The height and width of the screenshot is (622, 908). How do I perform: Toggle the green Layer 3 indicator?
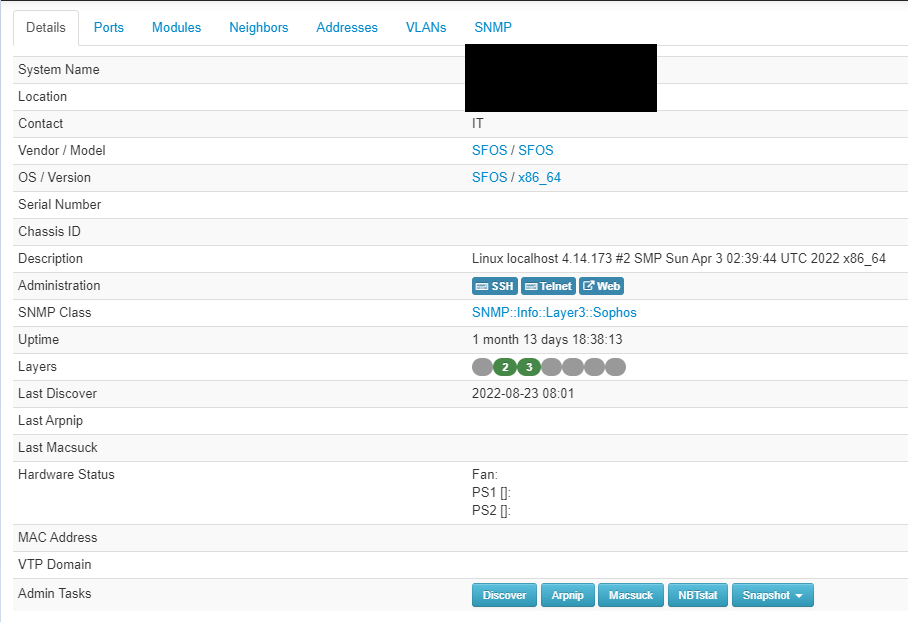point(528,367)
